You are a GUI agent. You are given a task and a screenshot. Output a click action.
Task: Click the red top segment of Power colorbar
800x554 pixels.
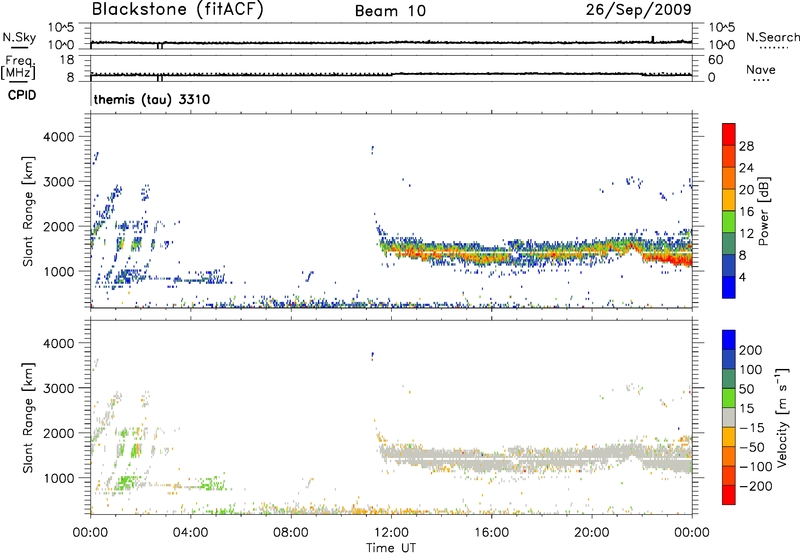[729, 134]
